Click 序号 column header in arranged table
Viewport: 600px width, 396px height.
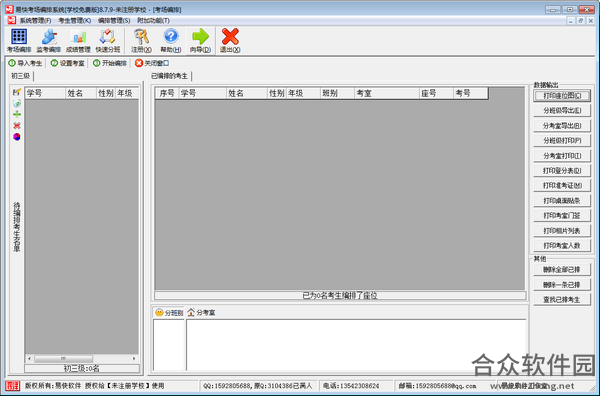(x=167, y=93)
